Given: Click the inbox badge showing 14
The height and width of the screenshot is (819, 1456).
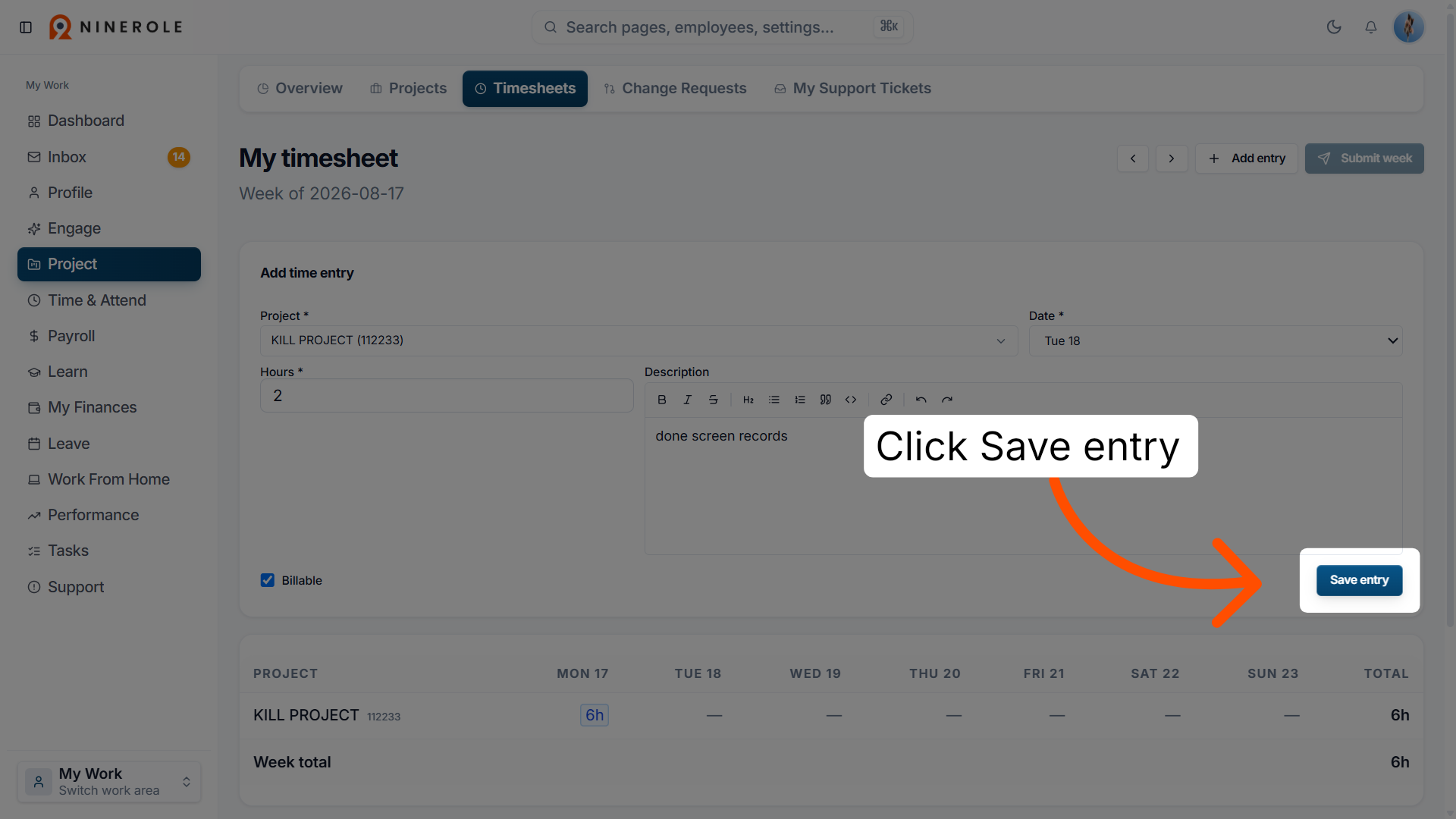Looking at the screenshot, I should [179, 157].
